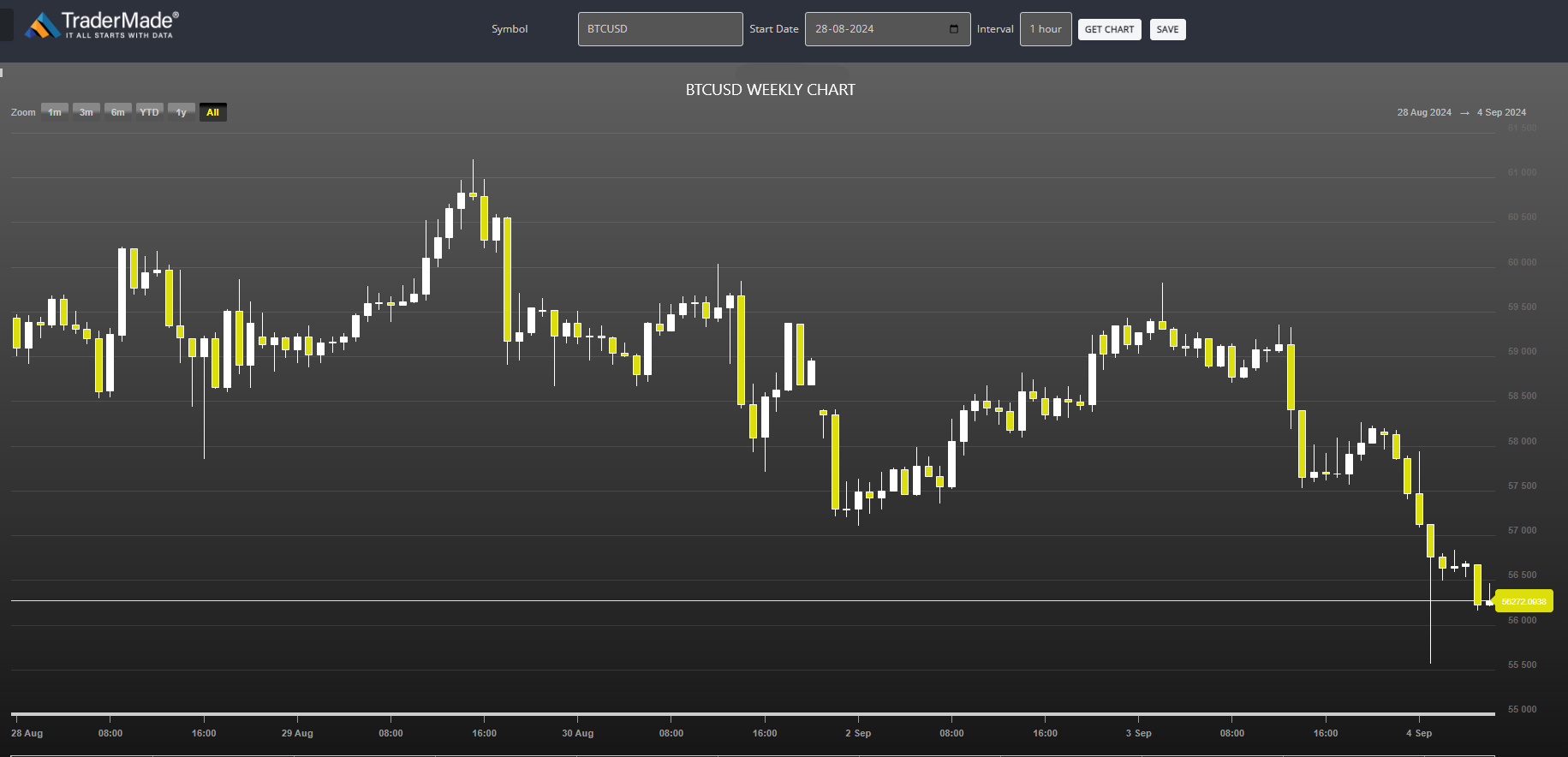Open the date picker calendar icon
The height and width of the screenshot is (757, 1568).
pyautogui.click(x=954, y=29)
